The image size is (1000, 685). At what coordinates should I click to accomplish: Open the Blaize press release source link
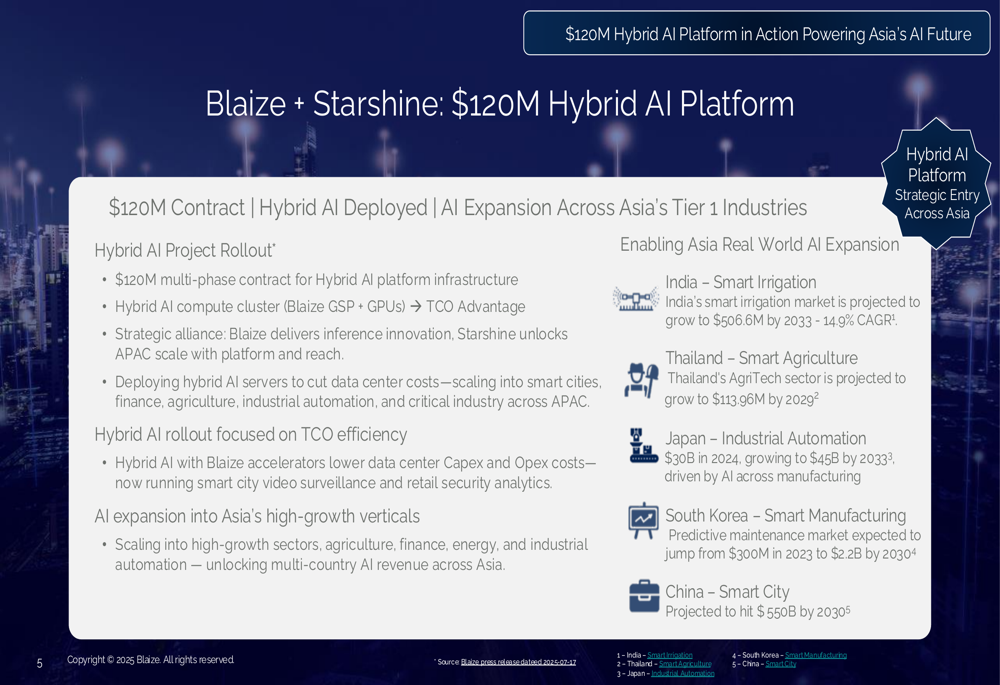518,662
